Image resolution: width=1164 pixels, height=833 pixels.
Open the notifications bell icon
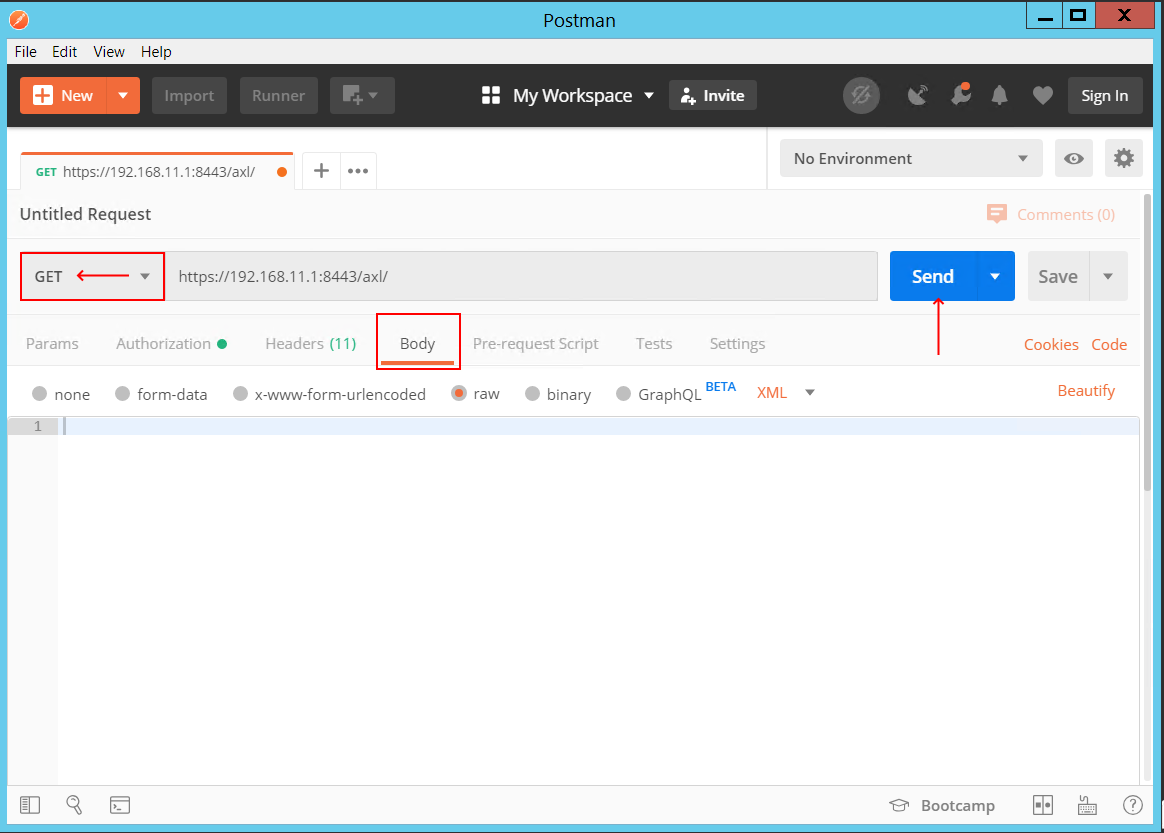[1001, 95]
